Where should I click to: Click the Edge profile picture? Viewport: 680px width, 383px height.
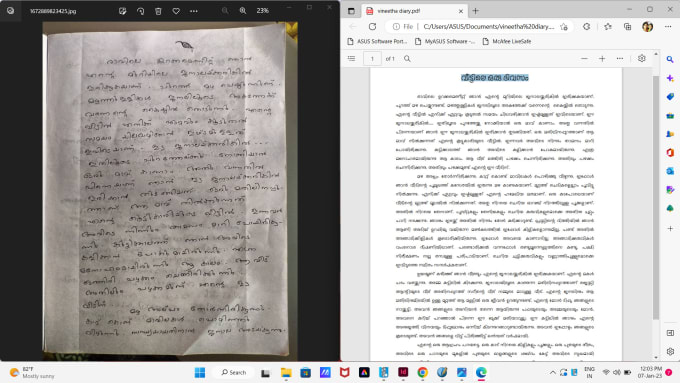(x=647, y=26)
